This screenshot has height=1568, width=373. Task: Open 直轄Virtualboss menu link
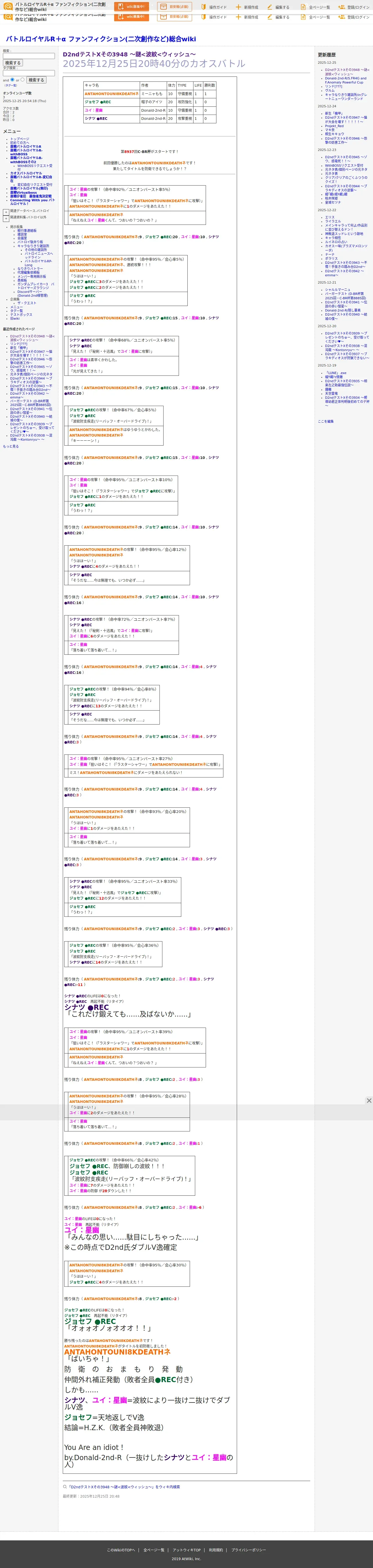pyautogui.click(x=24, y=192)
